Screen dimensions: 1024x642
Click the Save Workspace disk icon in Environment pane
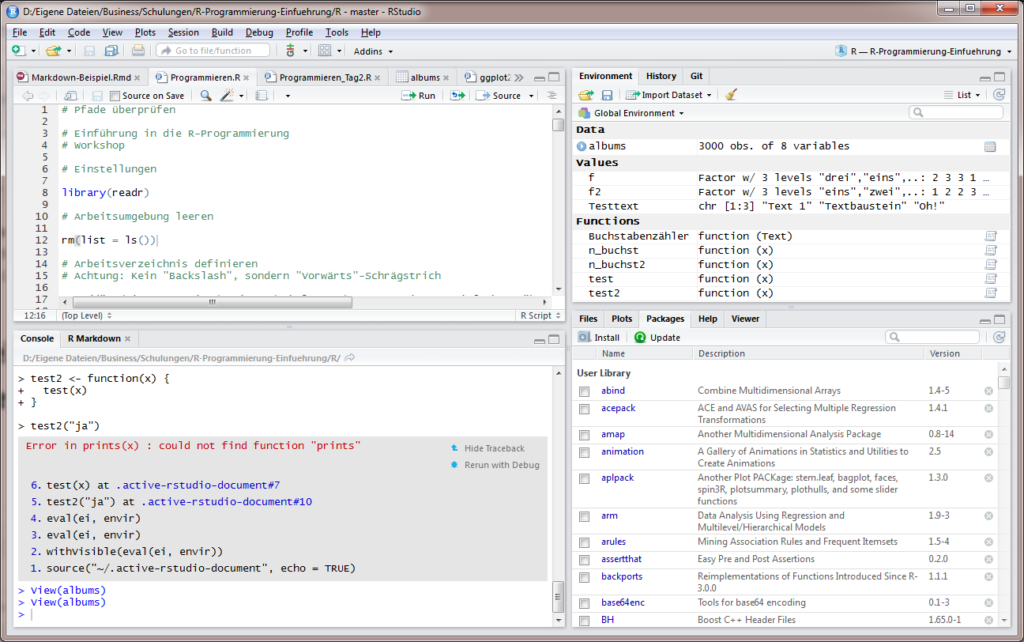607,95
